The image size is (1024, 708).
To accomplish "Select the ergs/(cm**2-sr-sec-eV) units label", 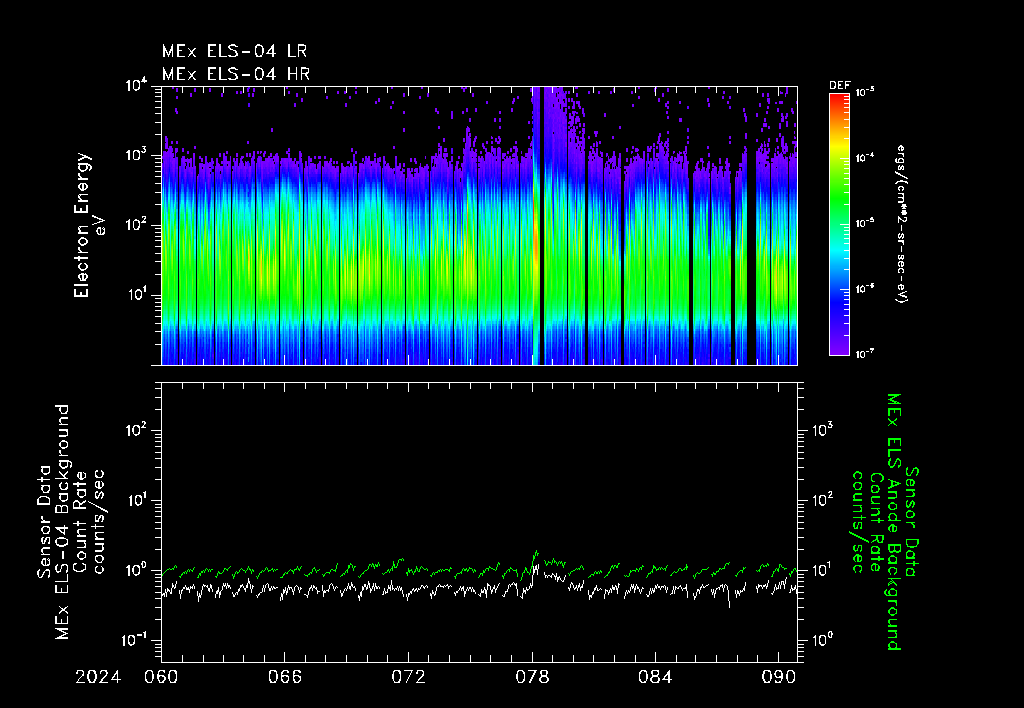I will 903,223.
